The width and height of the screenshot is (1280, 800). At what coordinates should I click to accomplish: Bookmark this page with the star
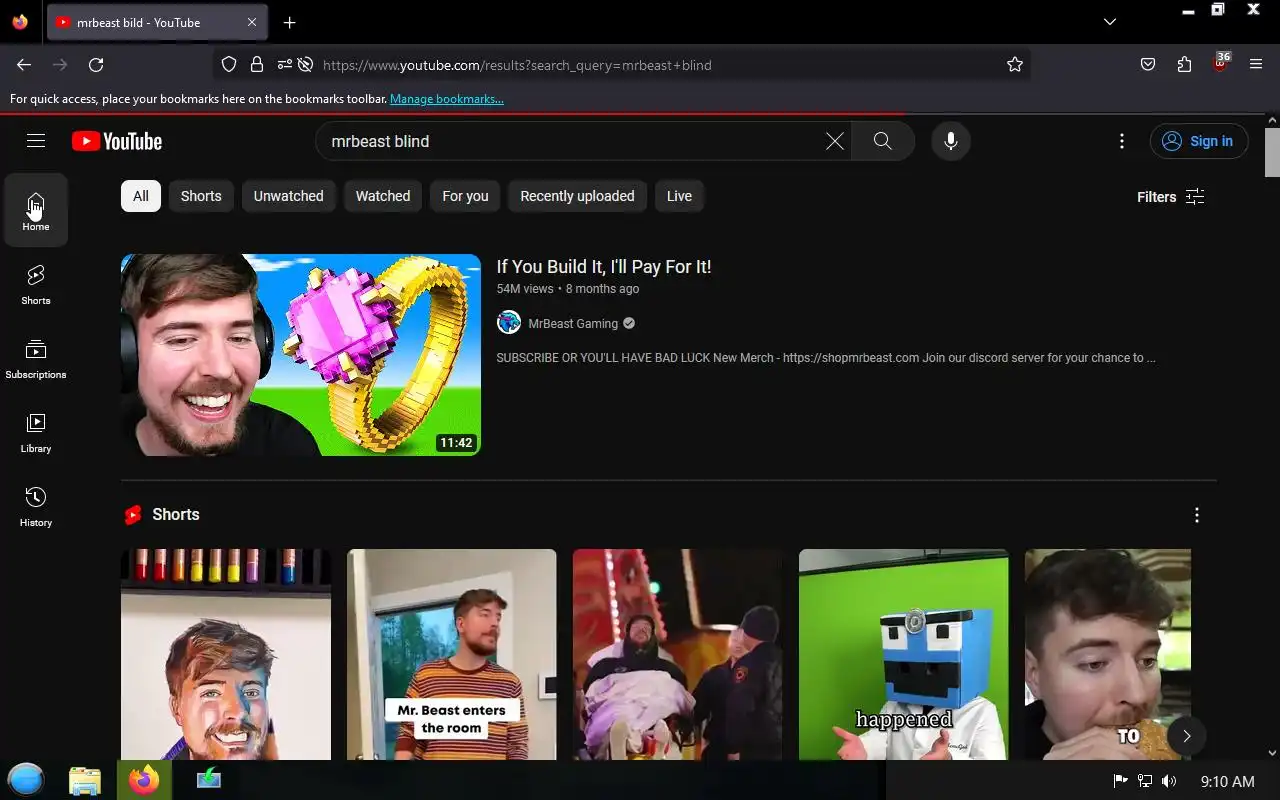tap(1015, 65)
